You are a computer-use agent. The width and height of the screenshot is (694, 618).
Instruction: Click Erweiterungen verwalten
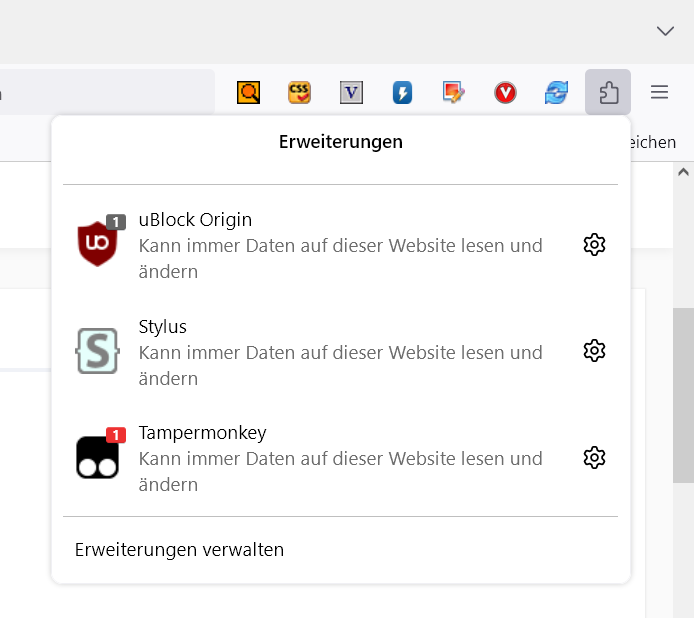(x=179, y=549)
